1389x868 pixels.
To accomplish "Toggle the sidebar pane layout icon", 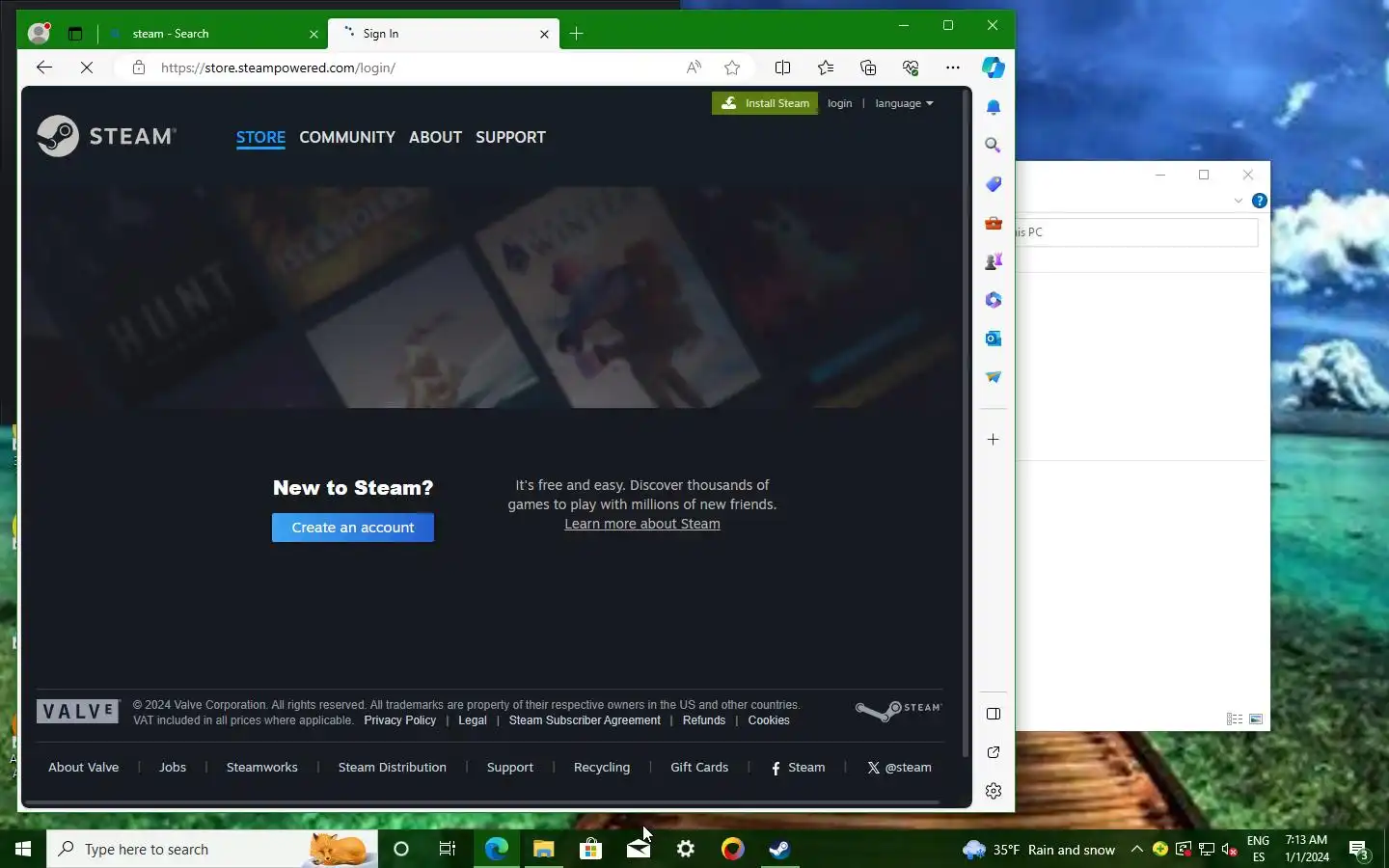I will click(x=994, y=714).
